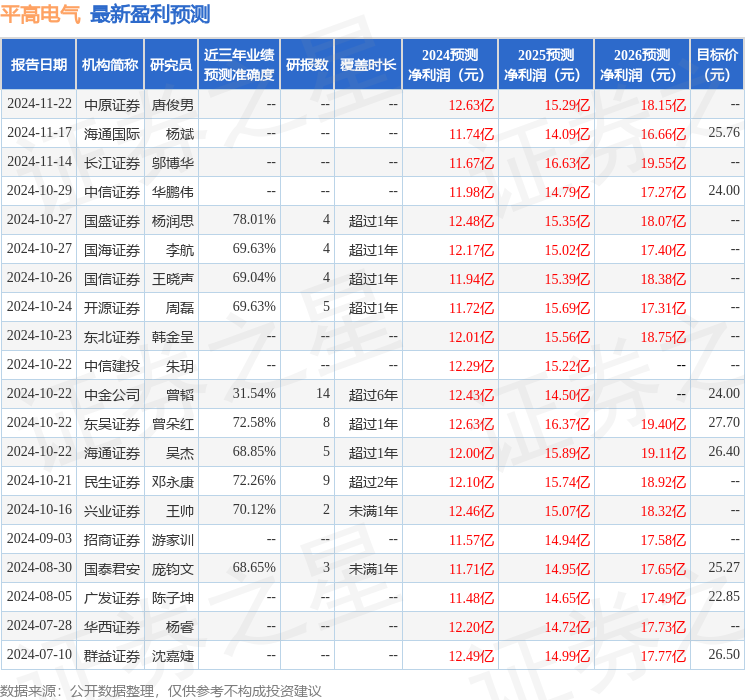The width and height of the screenshot is (745, 700).
Task: Click the 机构简称 column header
Action: [x=110, y=65]
